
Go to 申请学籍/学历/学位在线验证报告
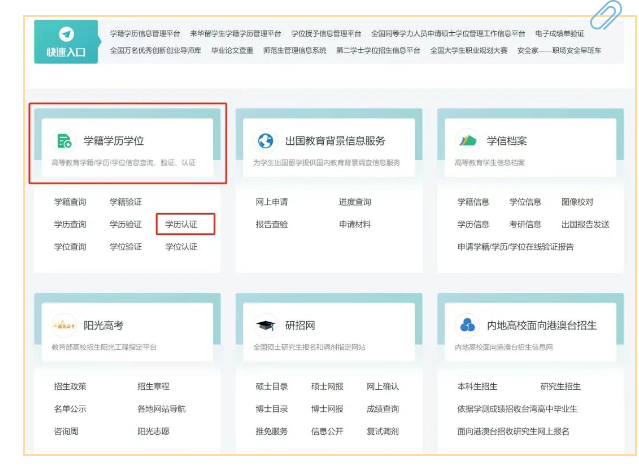click(515, 246)
